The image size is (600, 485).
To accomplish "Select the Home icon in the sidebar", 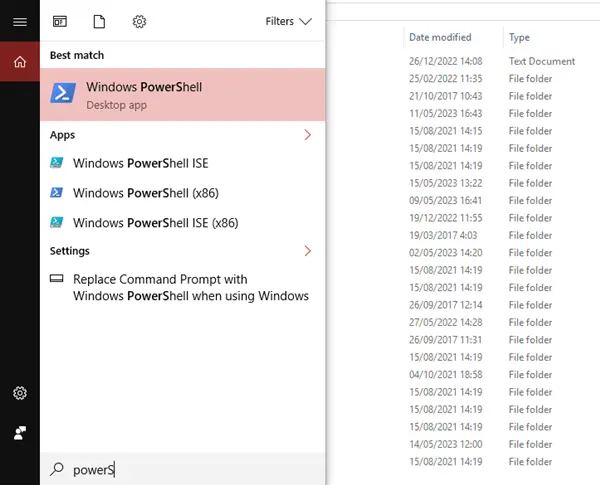I will click(x=20, y=62).
